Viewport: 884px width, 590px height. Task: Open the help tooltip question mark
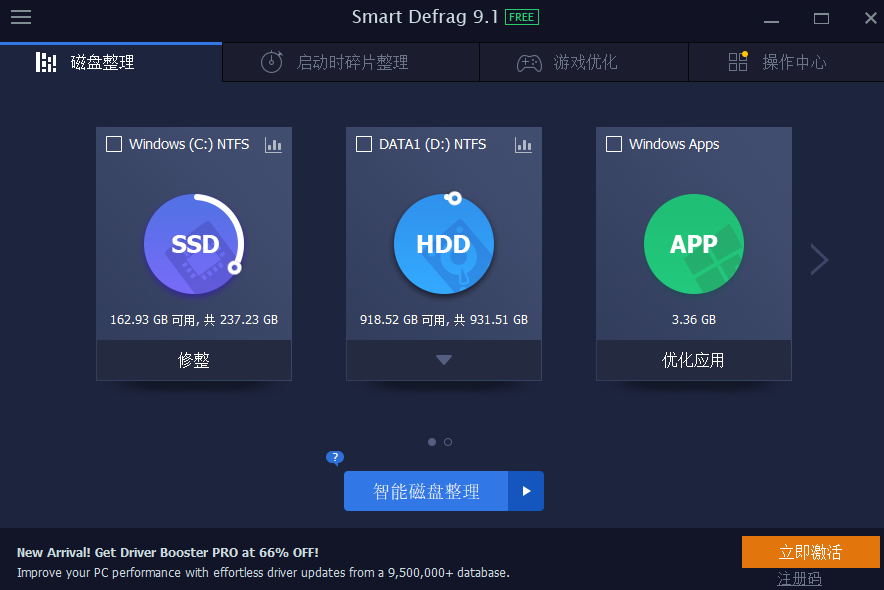(x=334, y=458)
